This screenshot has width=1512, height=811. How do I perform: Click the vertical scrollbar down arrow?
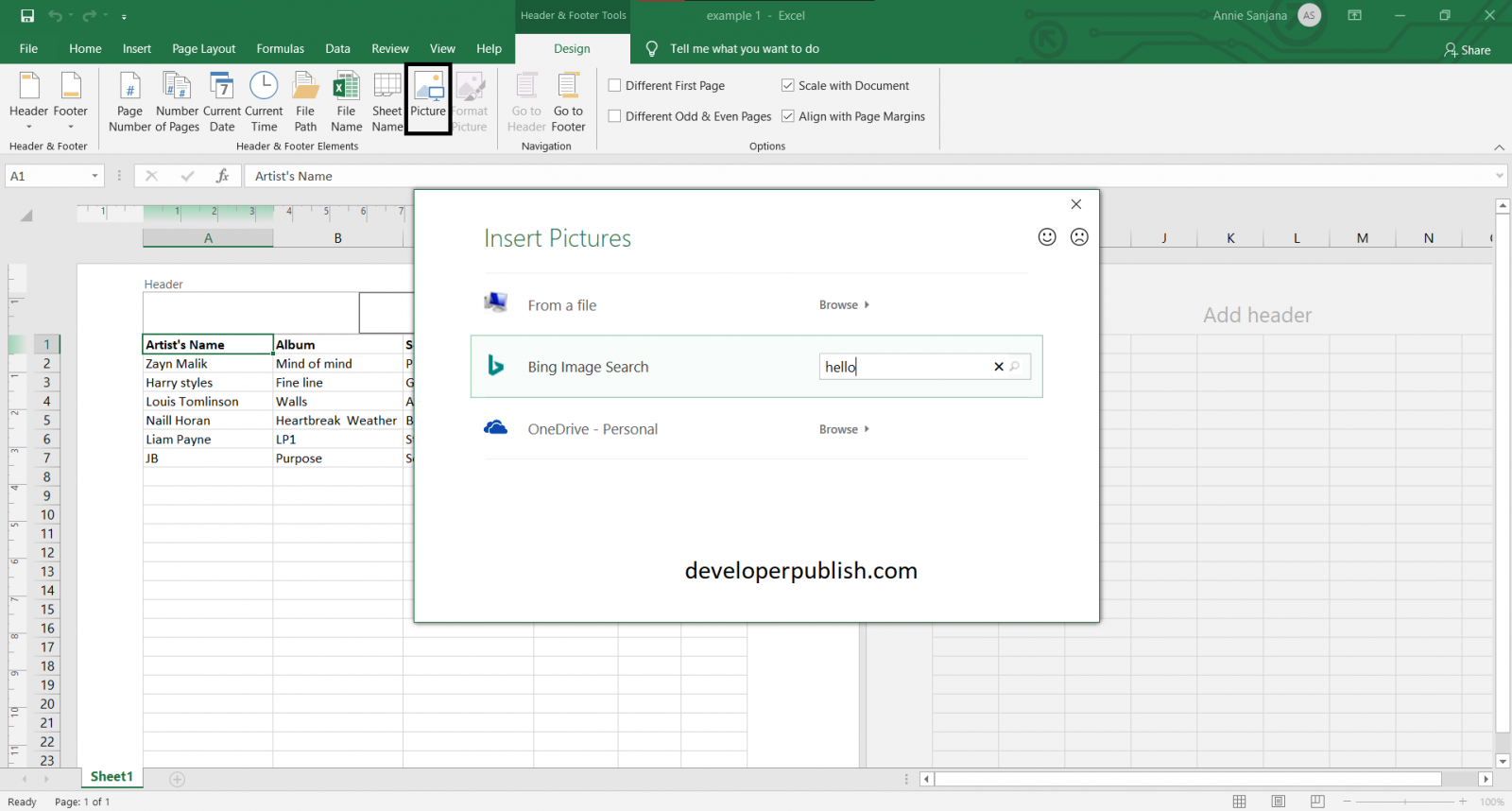(1503, 761)
